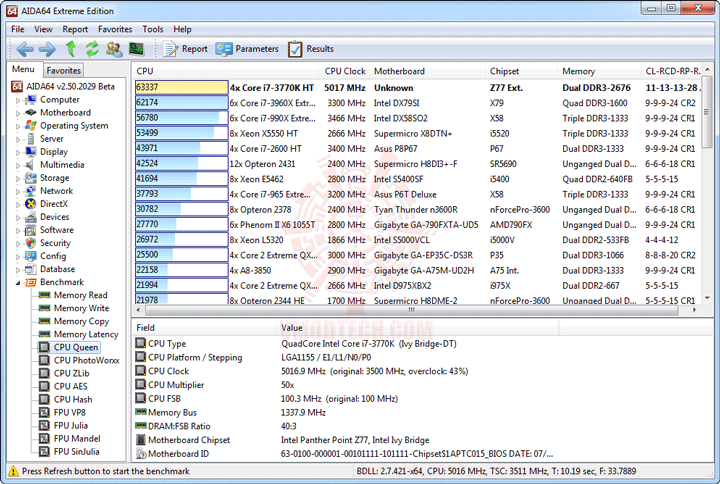Screen dimensions: 720x484
Task: Switch to the Menu tab
Action: coord(23,69)
